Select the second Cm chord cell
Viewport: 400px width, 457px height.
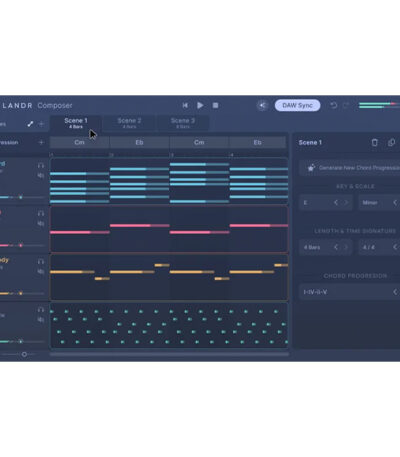[199, 142]
